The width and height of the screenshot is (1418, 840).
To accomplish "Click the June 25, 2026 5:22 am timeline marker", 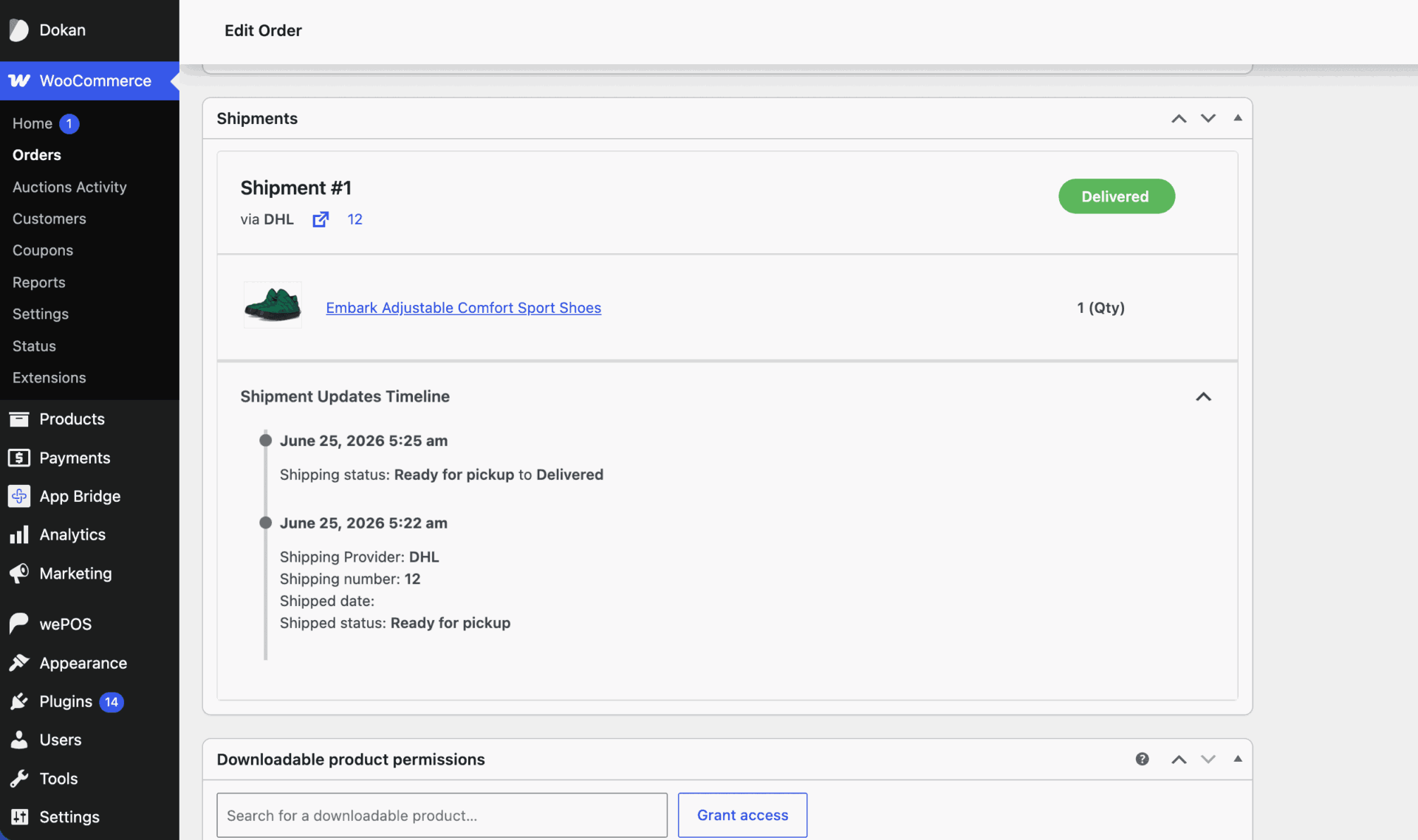I will pyautogui.click(x=266, y=523).
